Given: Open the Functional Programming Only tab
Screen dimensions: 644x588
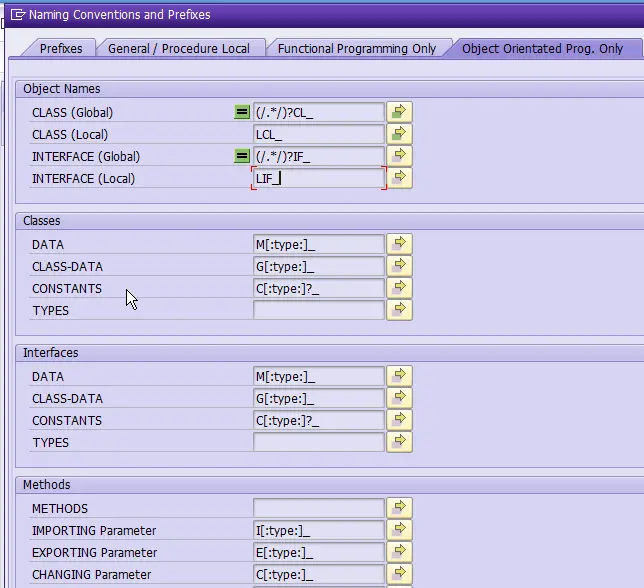Looking at the screenshot, I should 356,48.
